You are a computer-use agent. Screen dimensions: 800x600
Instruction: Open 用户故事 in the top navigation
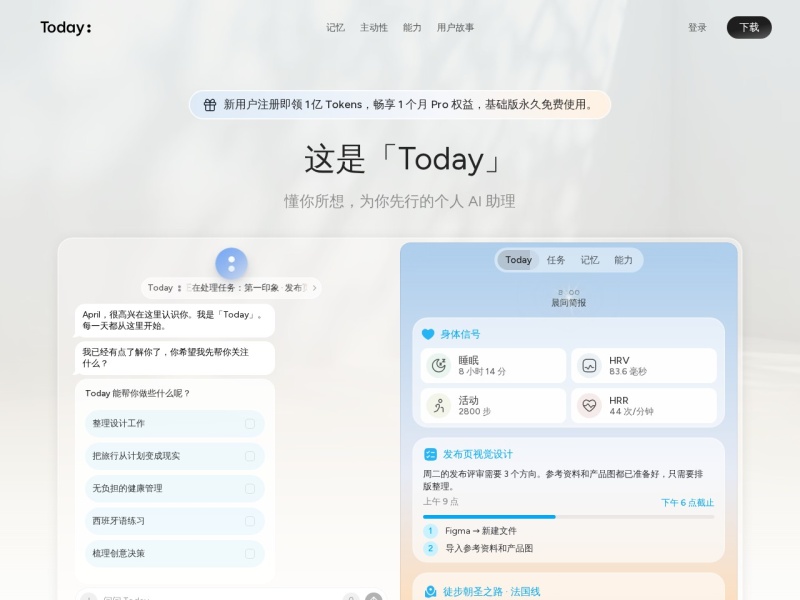[455, 28]
